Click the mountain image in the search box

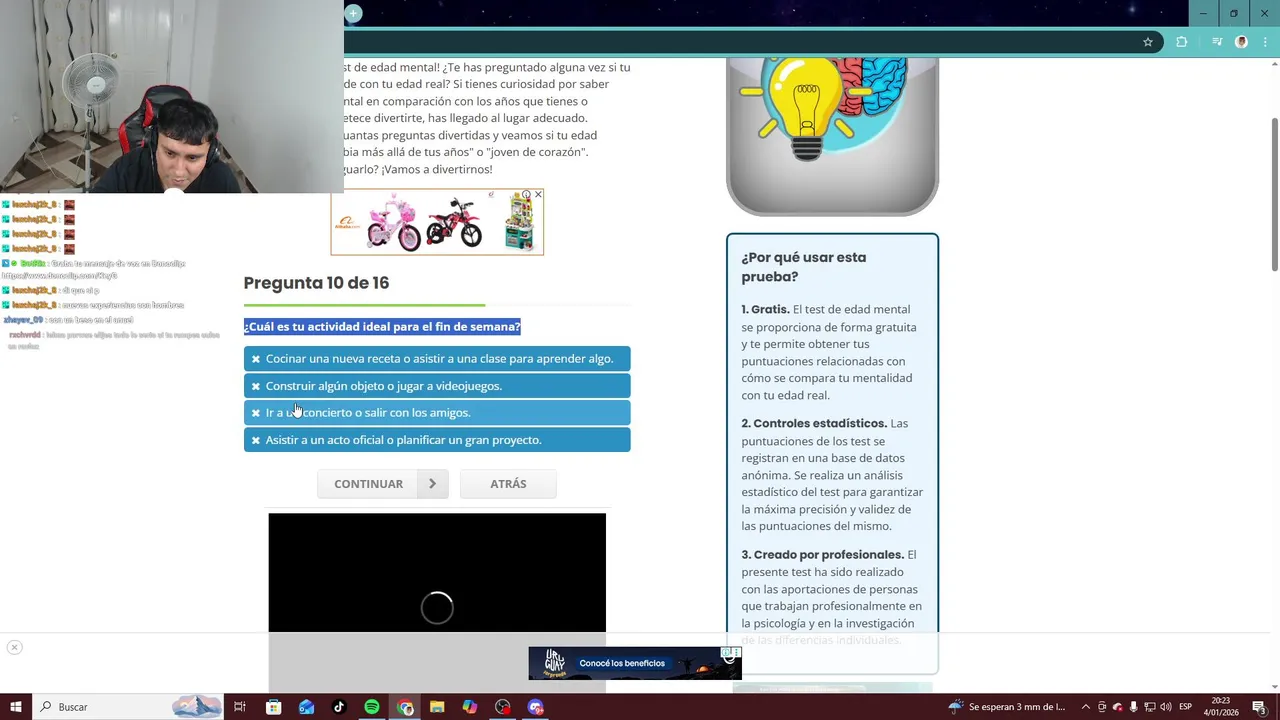(x=196, y=707)
